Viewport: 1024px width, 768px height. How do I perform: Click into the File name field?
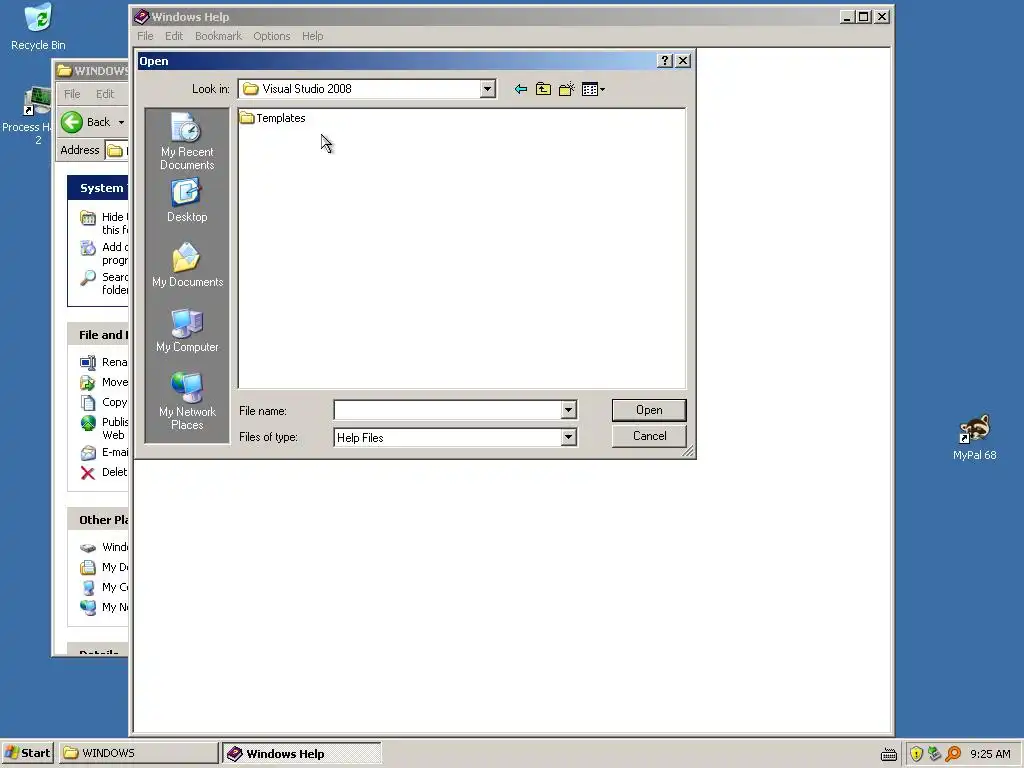pyautogui.click(x=447, y=410)
